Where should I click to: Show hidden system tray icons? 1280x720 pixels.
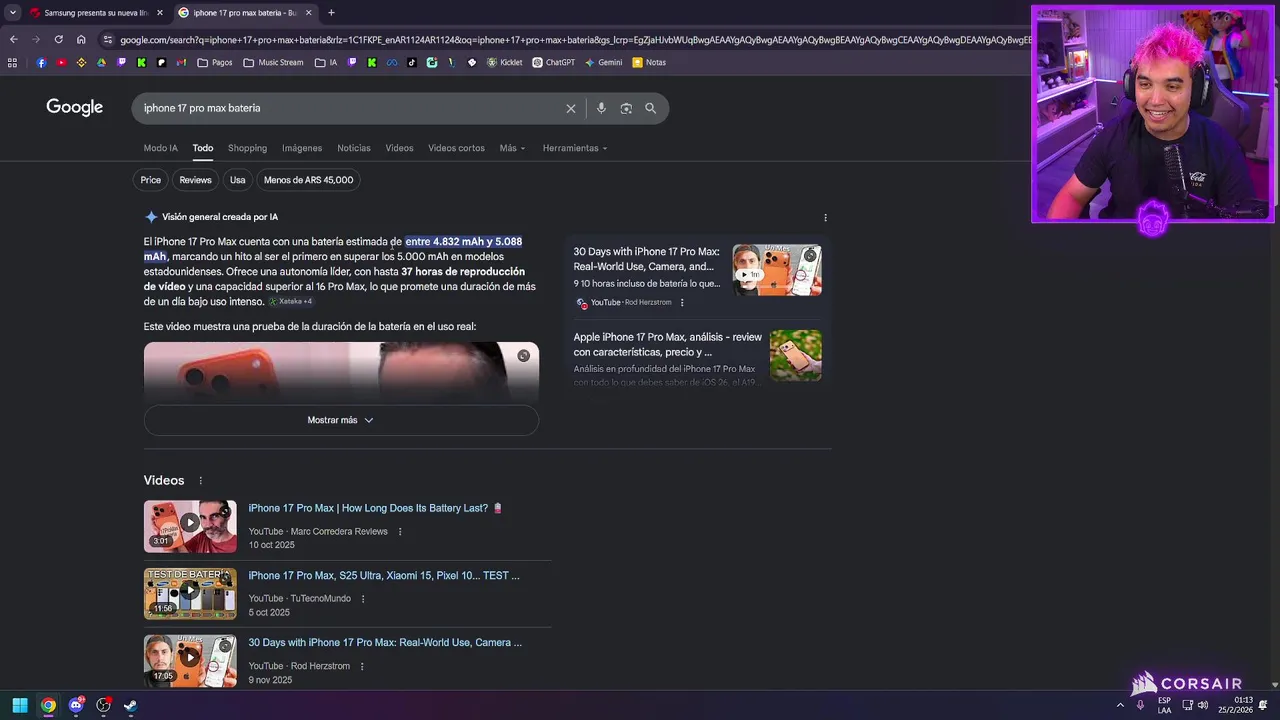1120,705
